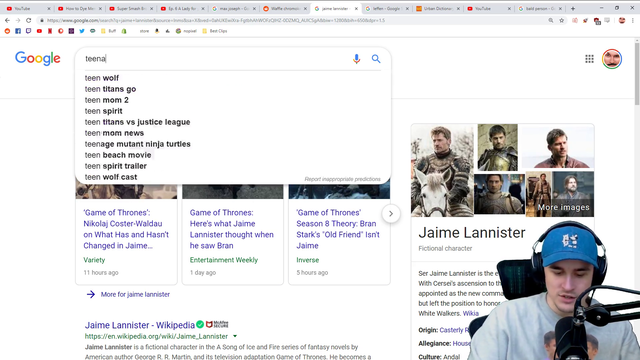
Task: Open the Twitter bird bookmark
Action: coord(82,31)
